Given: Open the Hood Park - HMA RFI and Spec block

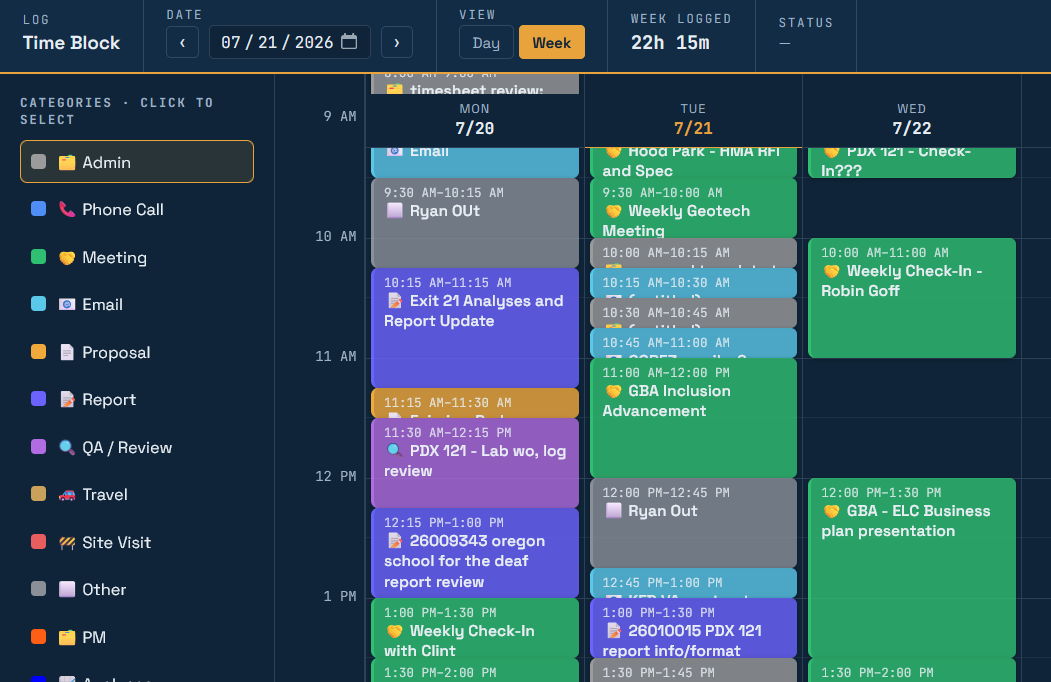Looking at the screenshot, I should click(694, 162).
